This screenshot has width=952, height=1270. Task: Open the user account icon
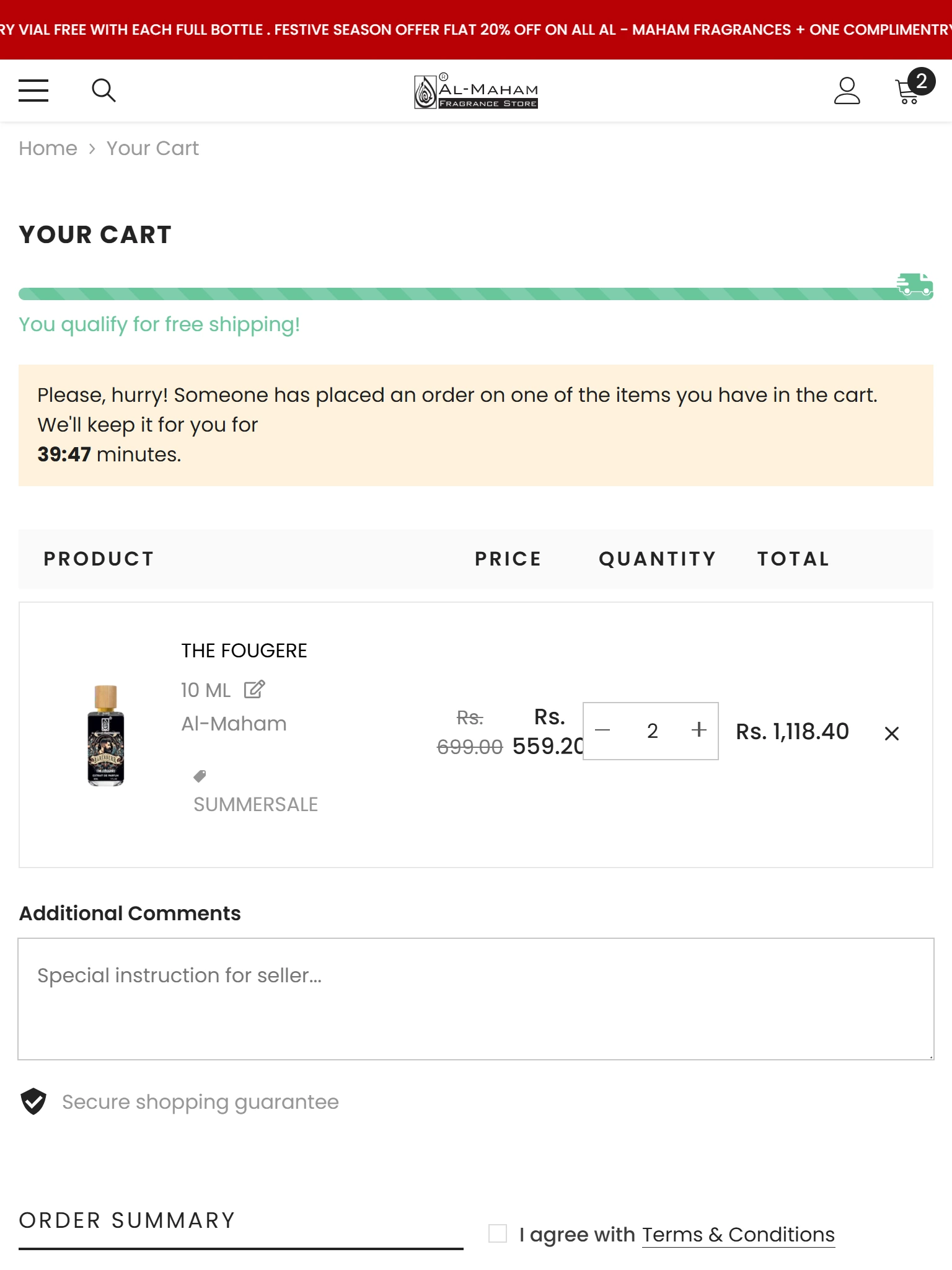click(x=847, y=91)
